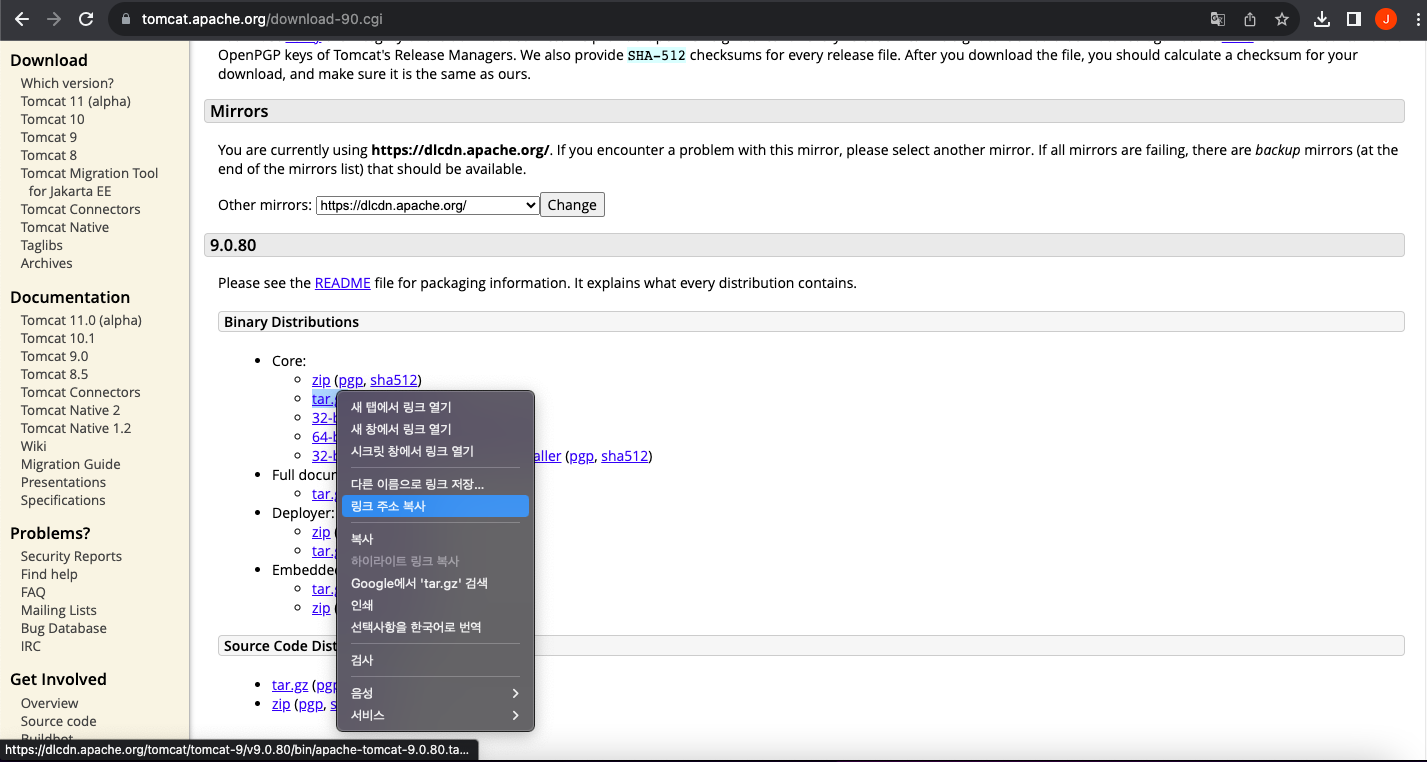
Task: Open Migration Guide link
Action: (x=71, y=464)
